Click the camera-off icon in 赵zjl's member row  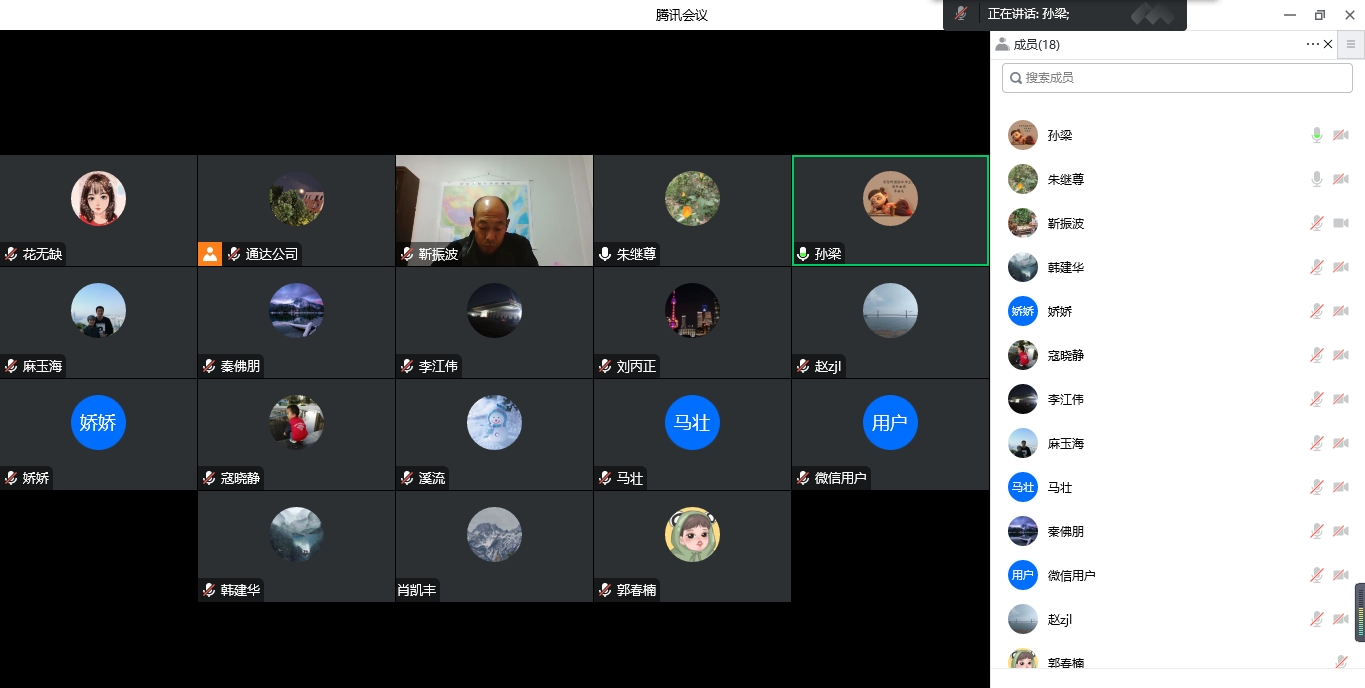pos(1341,619)
